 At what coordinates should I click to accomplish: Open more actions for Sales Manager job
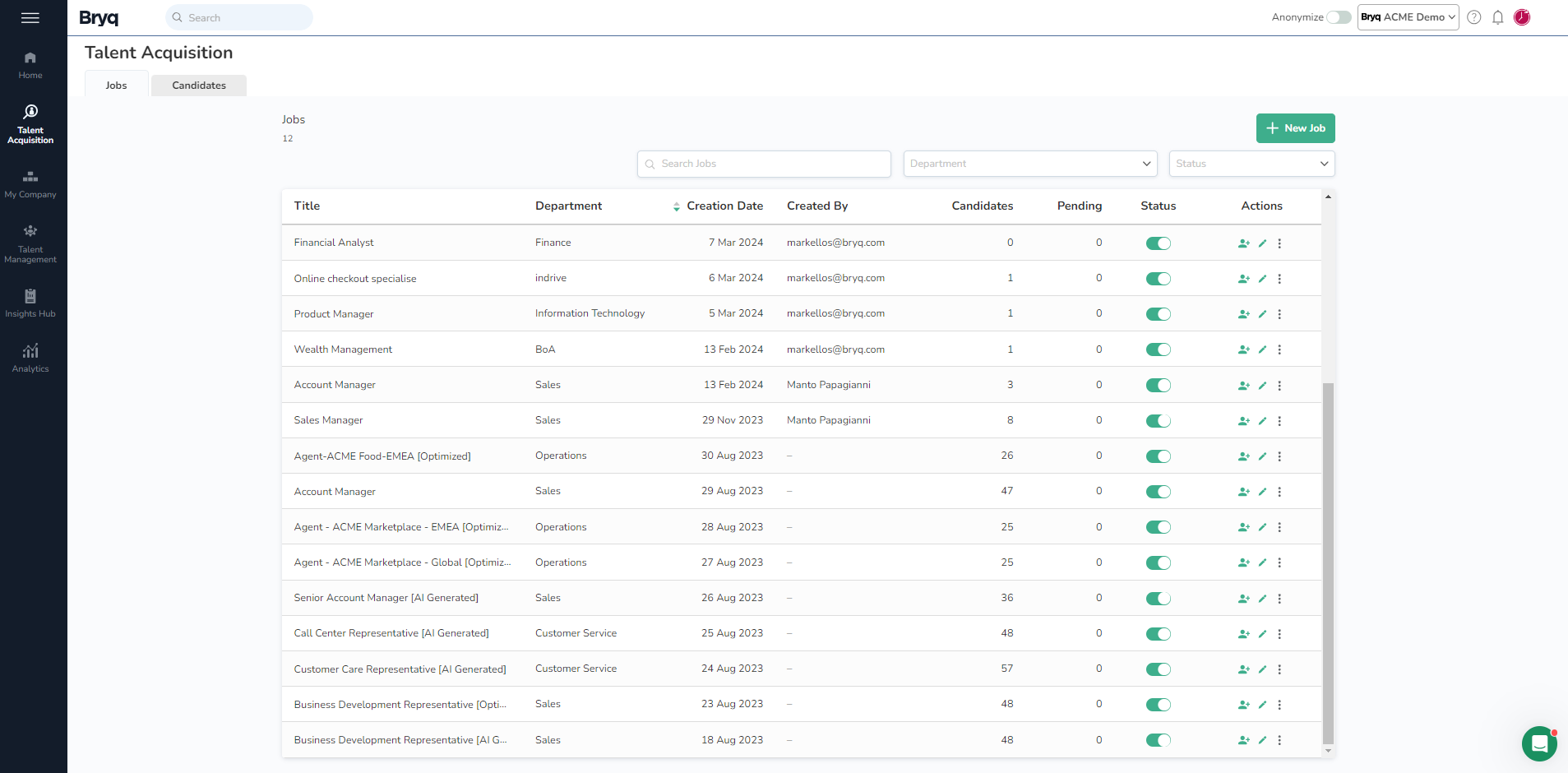click(1279, 421)
